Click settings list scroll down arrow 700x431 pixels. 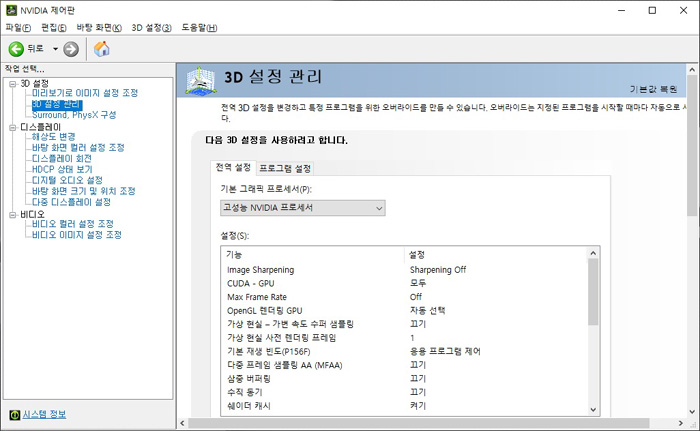click(593, 410)
